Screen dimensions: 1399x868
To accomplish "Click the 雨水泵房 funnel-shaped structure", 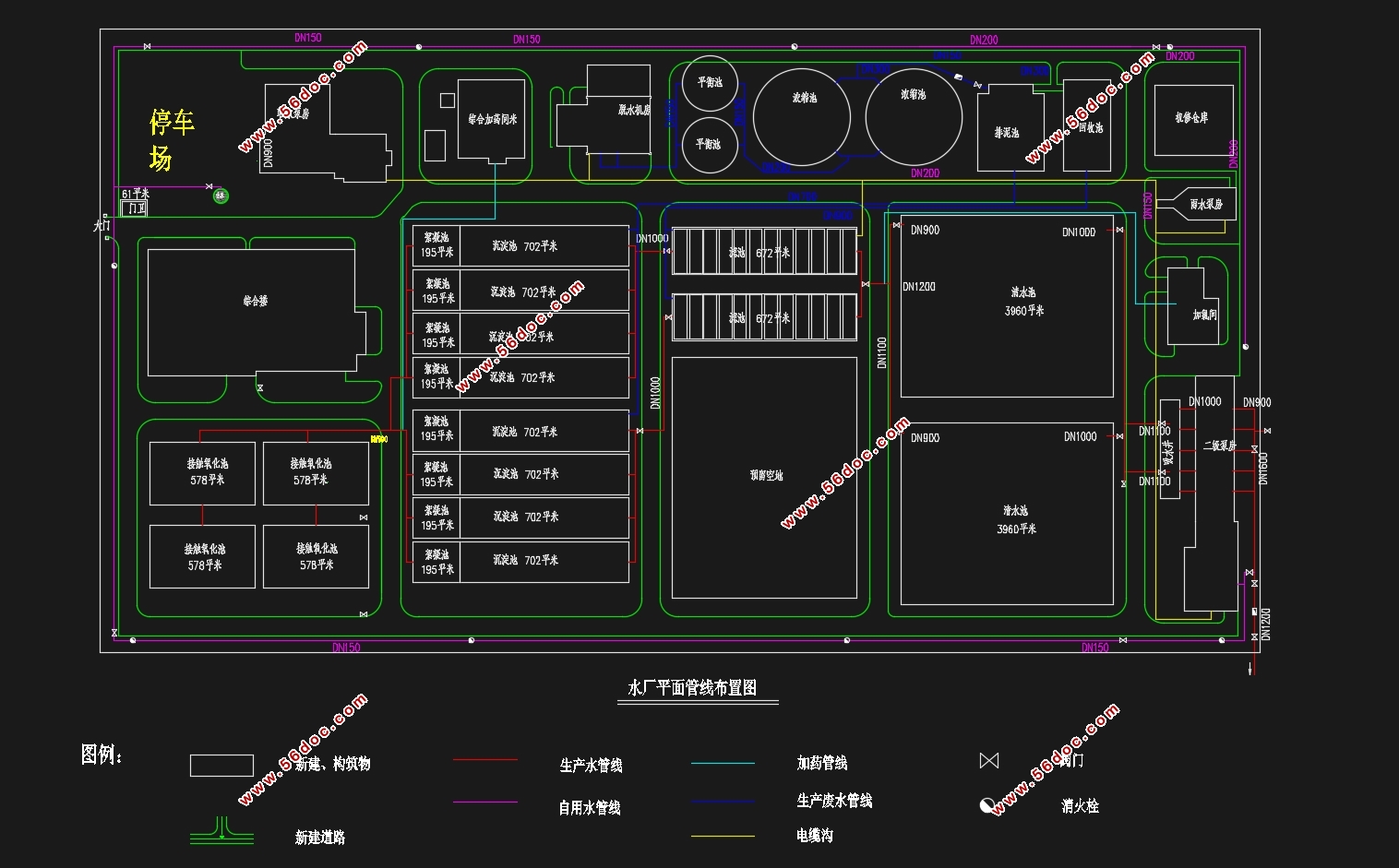I will (x=1196, y=204).
